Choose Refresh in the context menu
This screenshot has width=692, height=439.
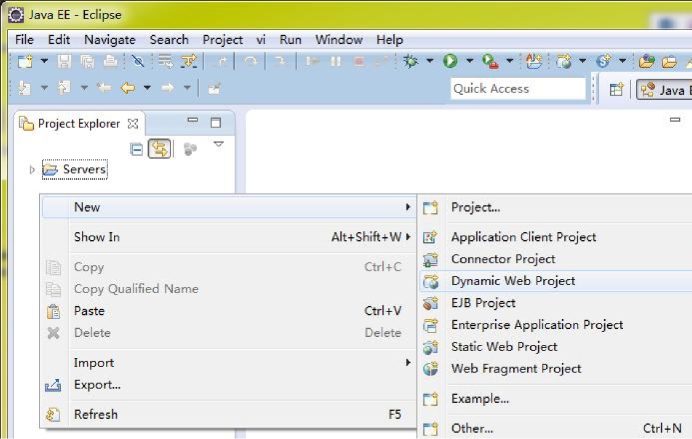coord(229,414)
